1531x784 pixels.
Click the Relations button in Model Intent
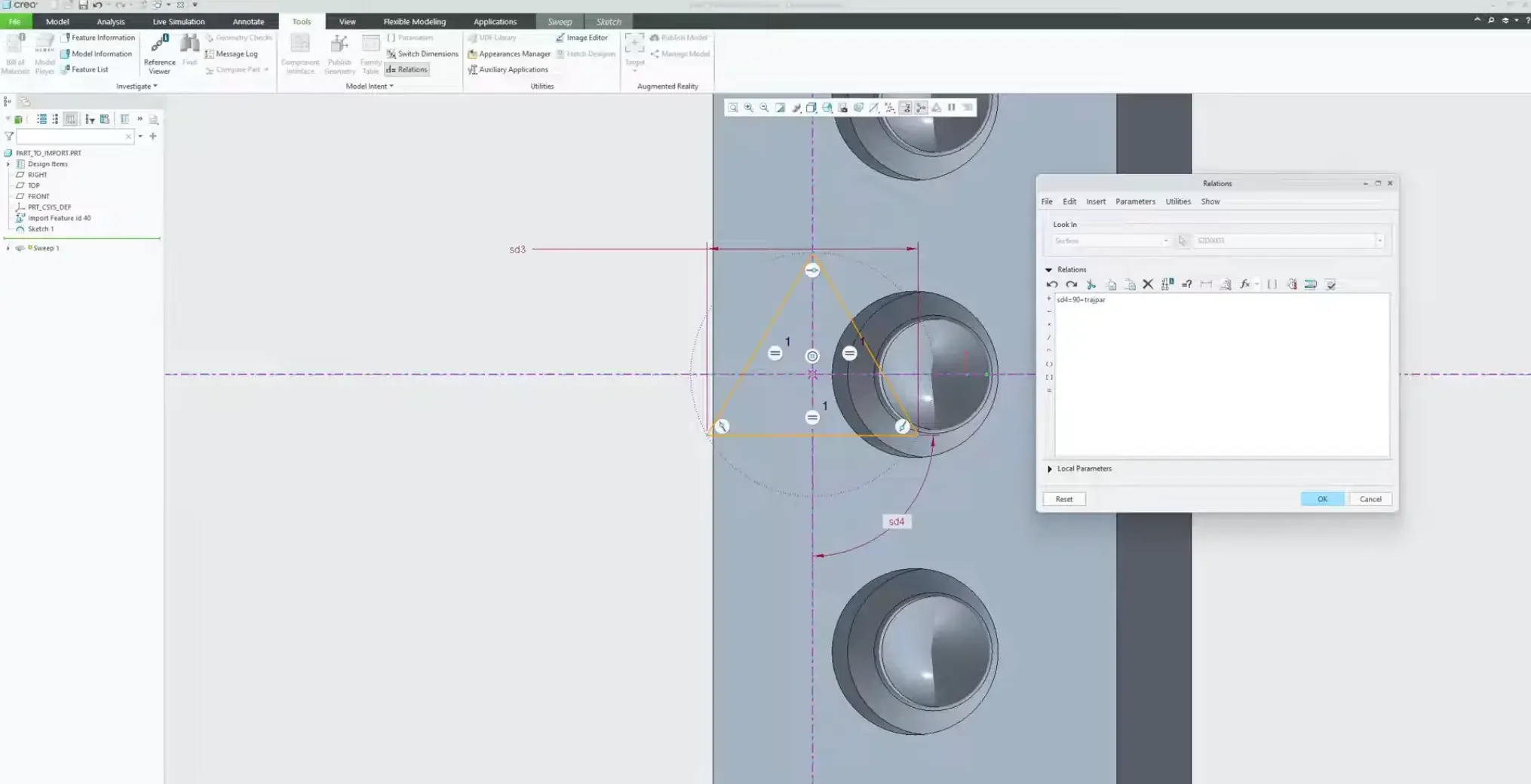(407, 69)
